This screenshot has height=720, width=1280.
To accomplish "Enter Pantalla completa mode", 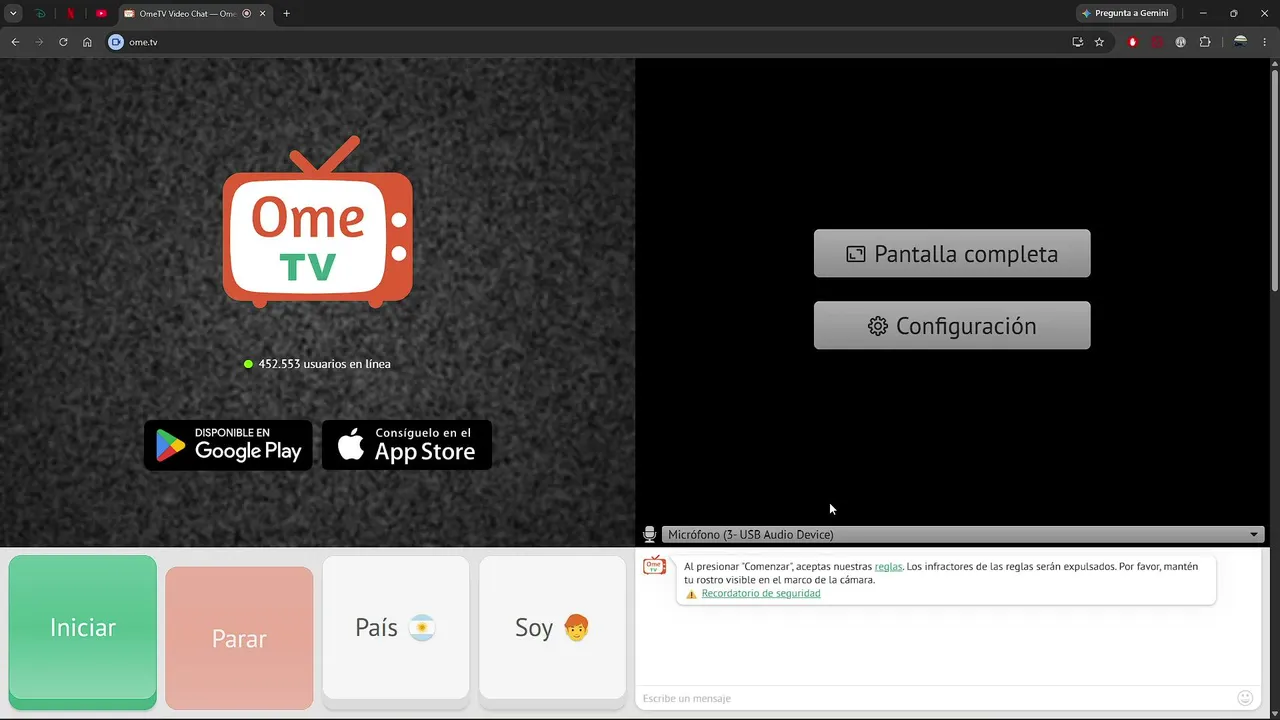I will click(x=952, y=254).
